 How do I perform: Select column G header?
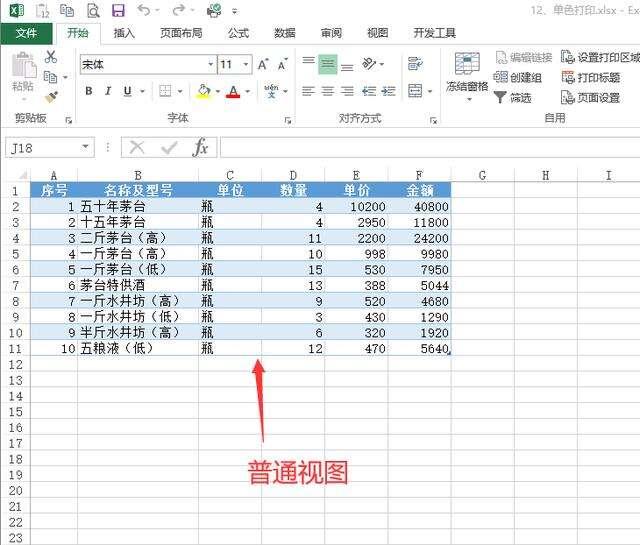[482, 175]
